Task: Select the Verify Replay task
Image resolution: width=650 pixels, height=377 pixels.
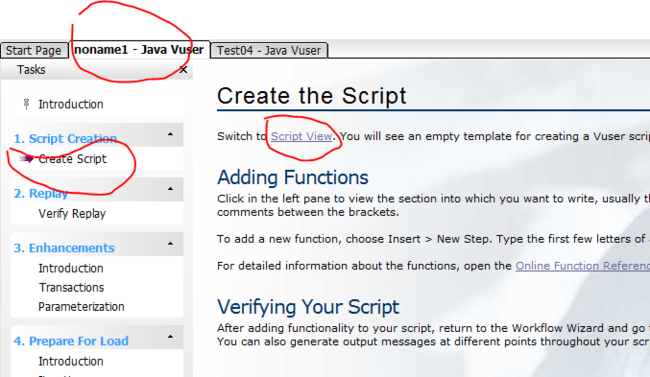Action: 72,214
